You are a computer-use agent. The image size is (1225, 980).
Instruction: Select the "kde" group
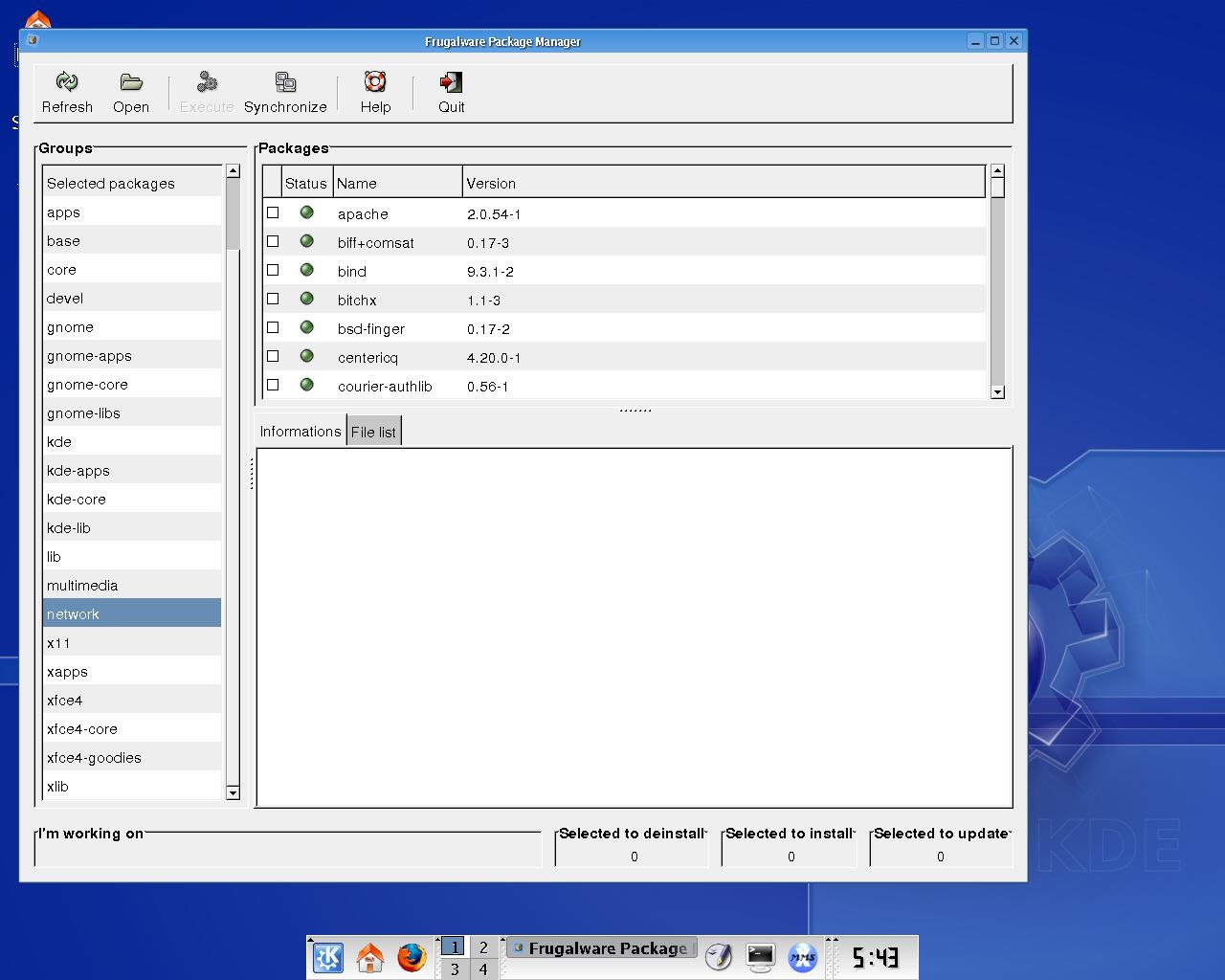[132, 441]
